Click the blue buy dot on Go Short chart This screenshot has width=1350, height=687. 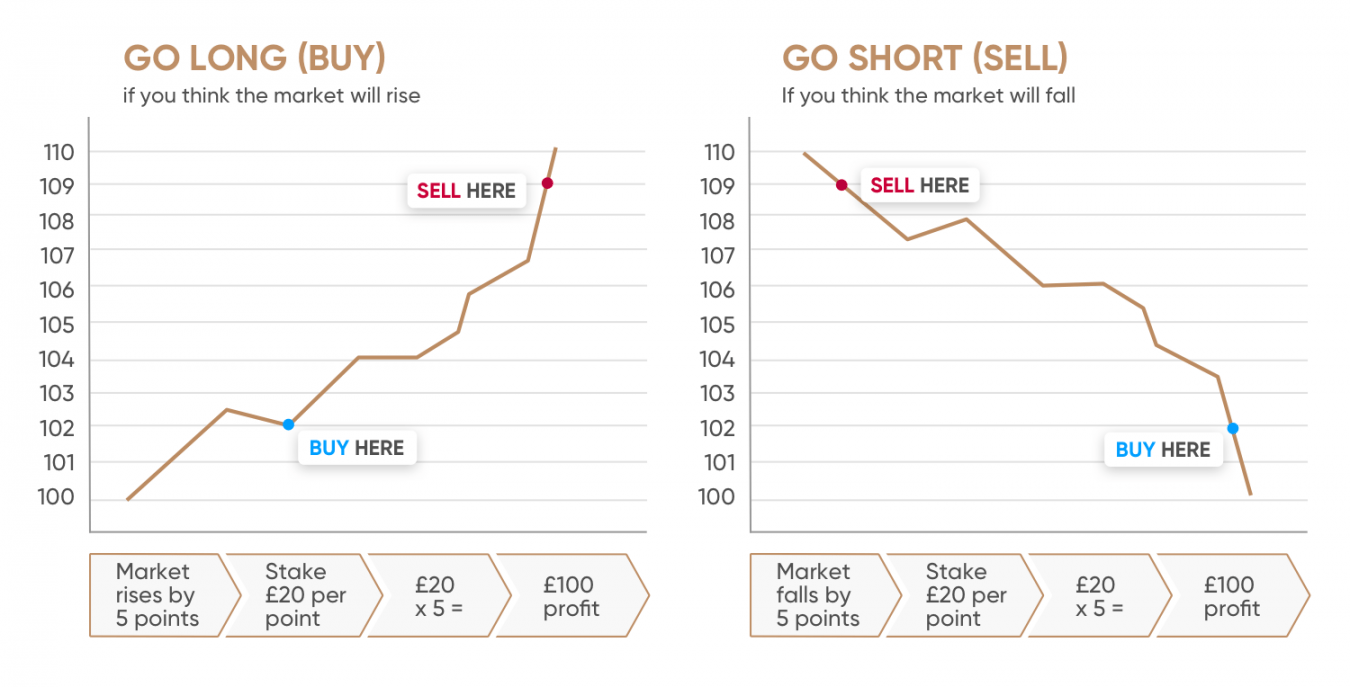[1233, 428]
